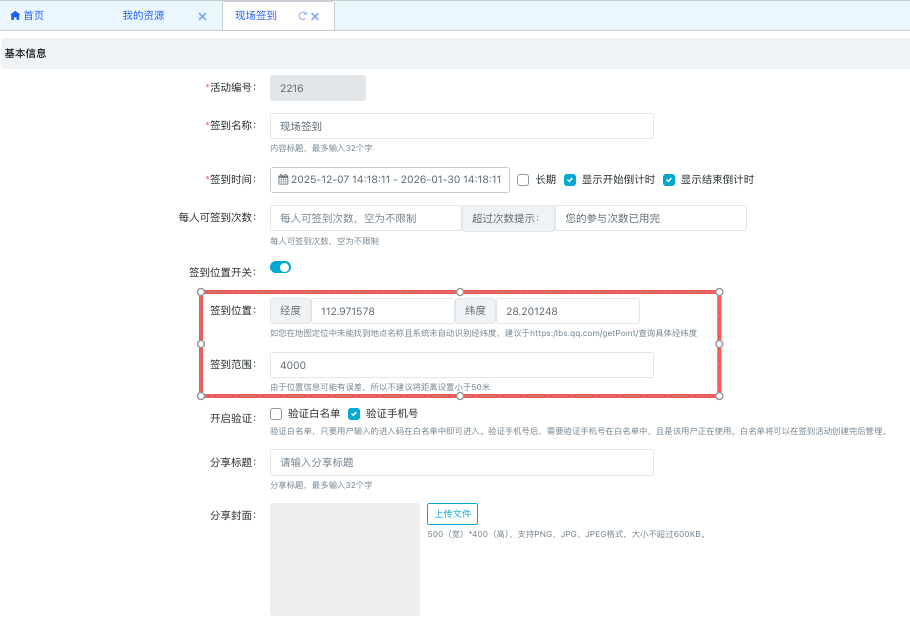Viewport: 910px width, 623px height.
Task: Turn off the 签到位置开关 switch
Action: click(280, 267)
